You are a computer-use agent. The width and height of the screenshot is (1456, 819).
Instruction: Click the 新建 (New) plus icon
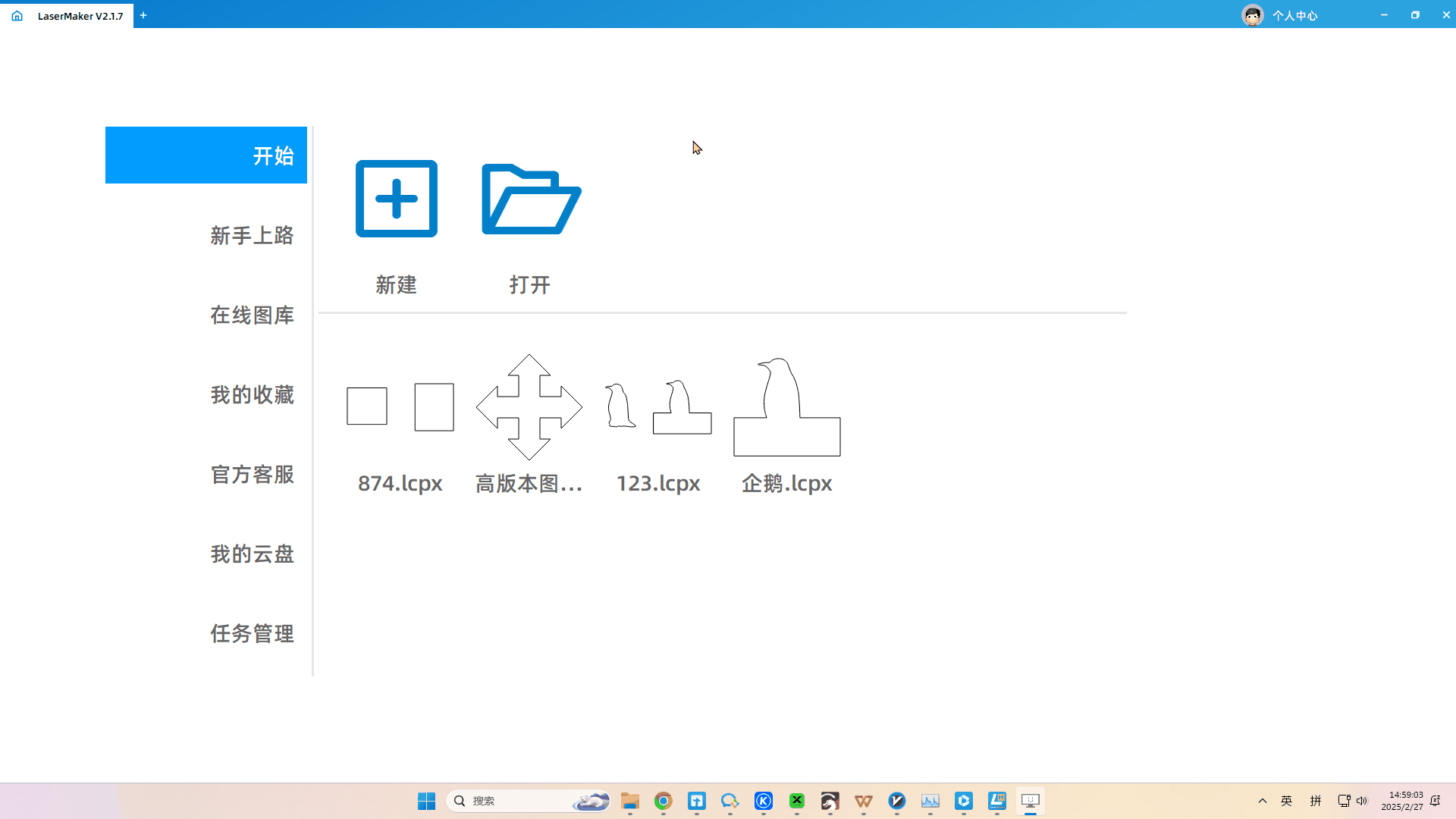click(x=397, y=199)
